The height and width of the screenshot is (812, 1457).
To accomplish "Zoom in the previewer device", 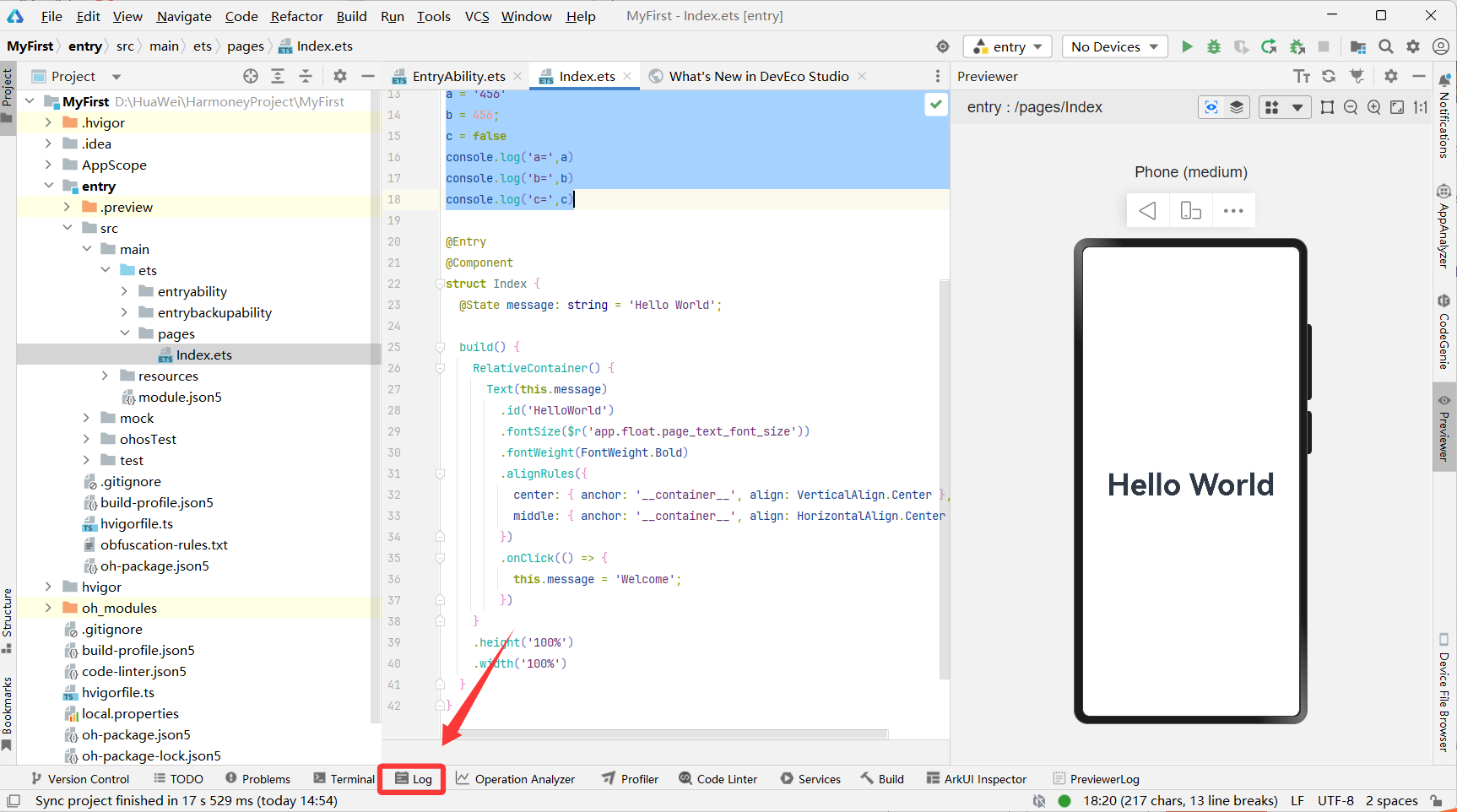I will [1374, 107].
